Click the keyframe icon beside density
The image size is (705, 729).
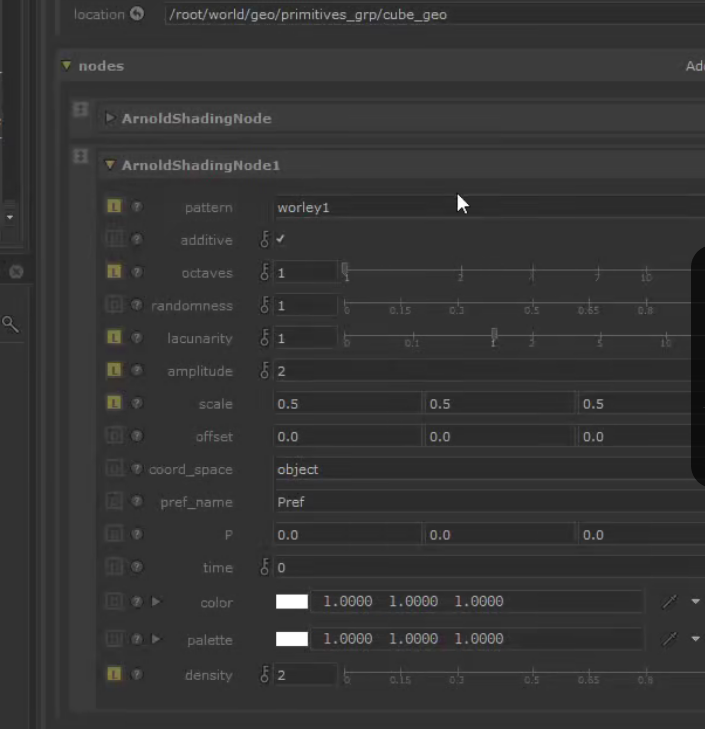pyautogui.click(x=265, y=675)
